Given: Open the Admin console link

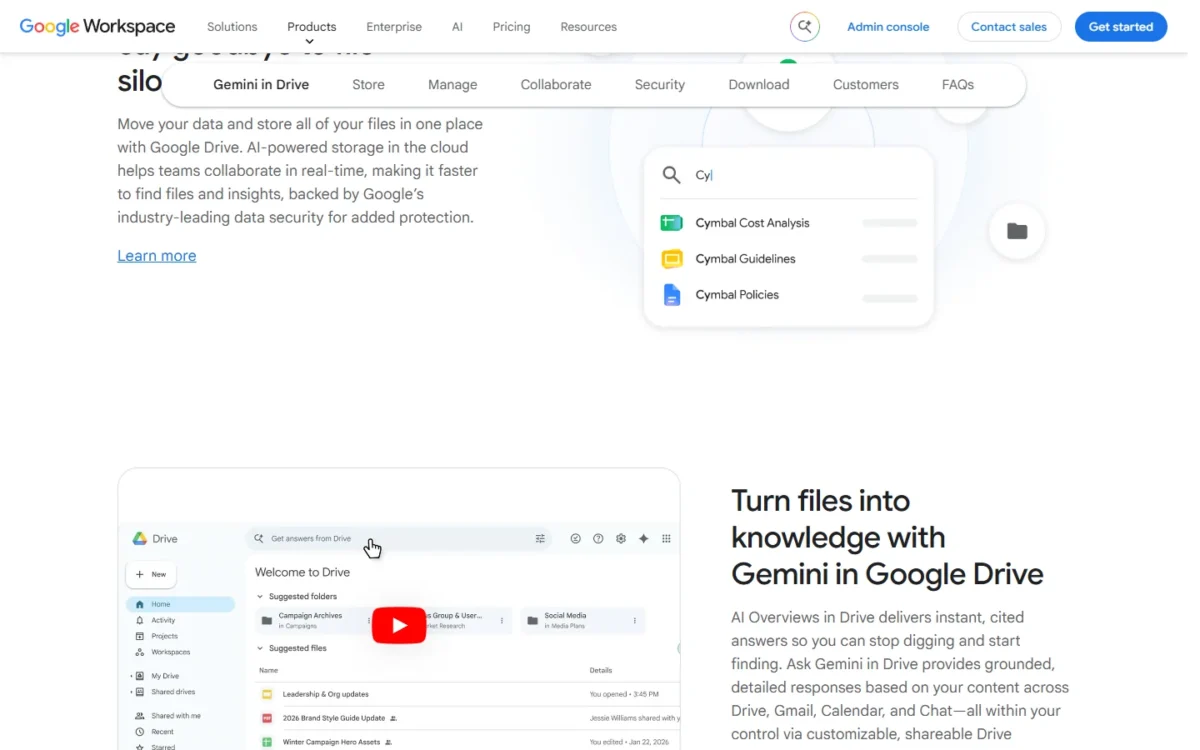Looking at the screenshot, I should 888,27.
